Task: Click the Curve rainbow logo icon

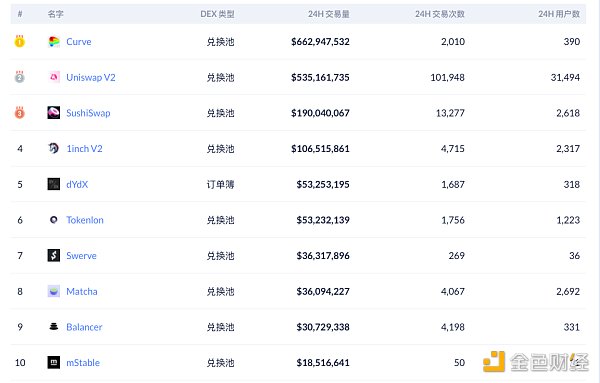Action: (x=54, y=41)
